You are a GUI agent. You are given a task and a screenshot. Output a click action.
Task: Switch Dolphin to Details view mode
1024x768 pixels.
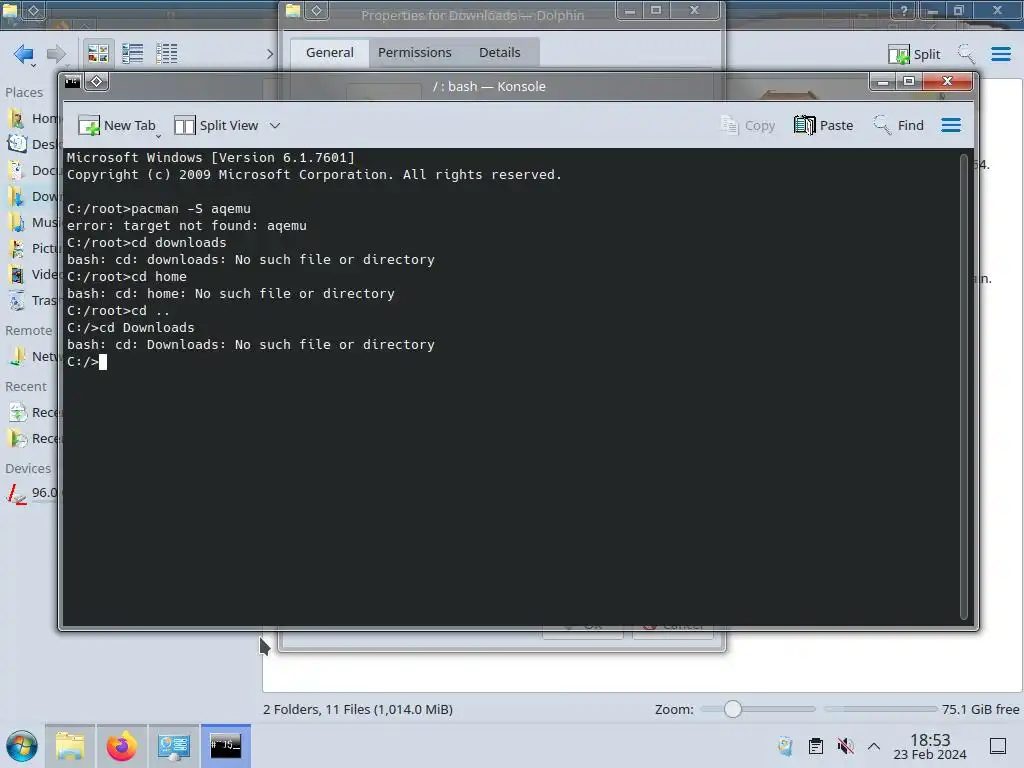coord(167,54)
